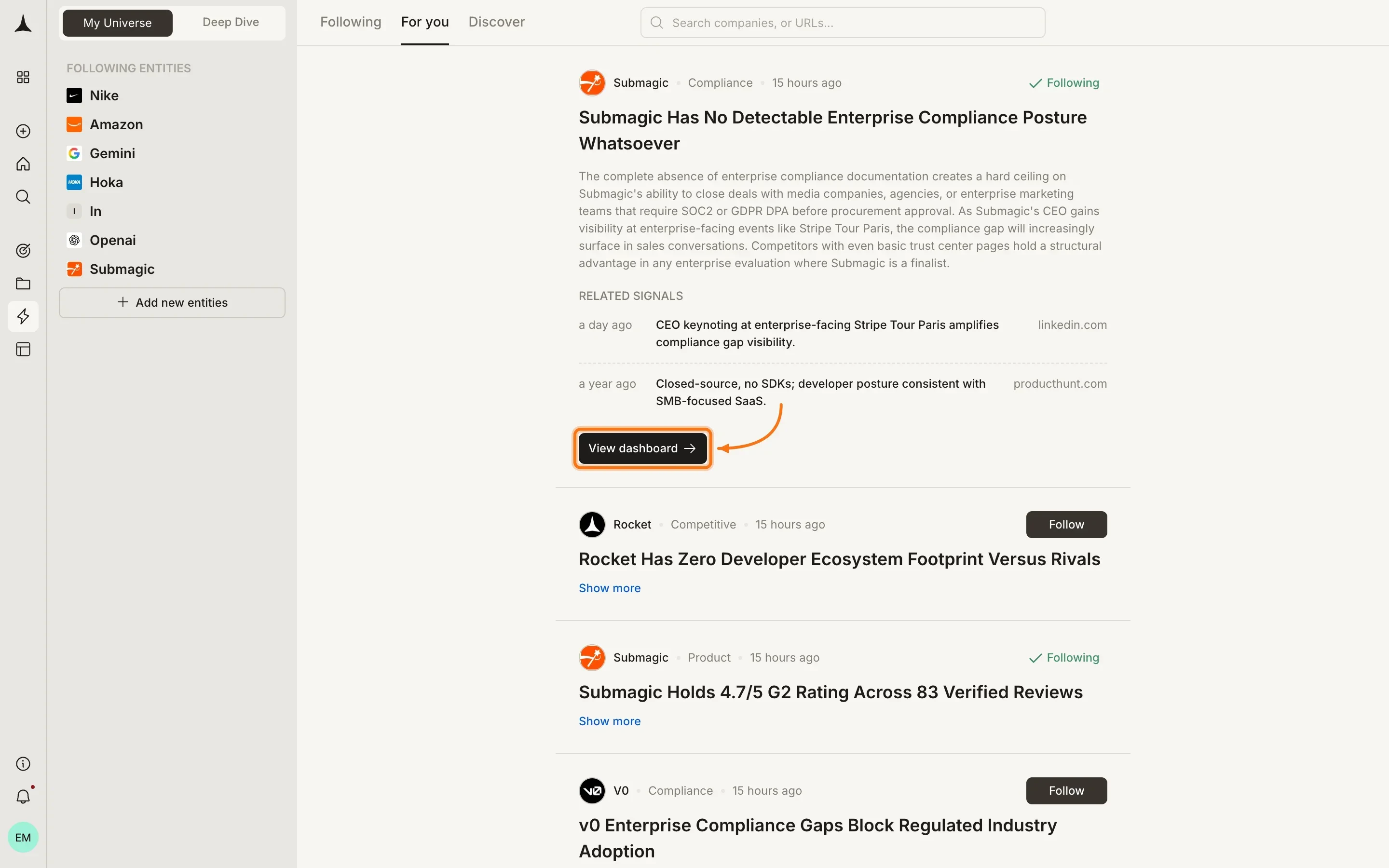The image size is (1389, 868).
Task: Expand Show more under Submagic G2 Rating
Action: pyautogui.click(x=610, y=721)
